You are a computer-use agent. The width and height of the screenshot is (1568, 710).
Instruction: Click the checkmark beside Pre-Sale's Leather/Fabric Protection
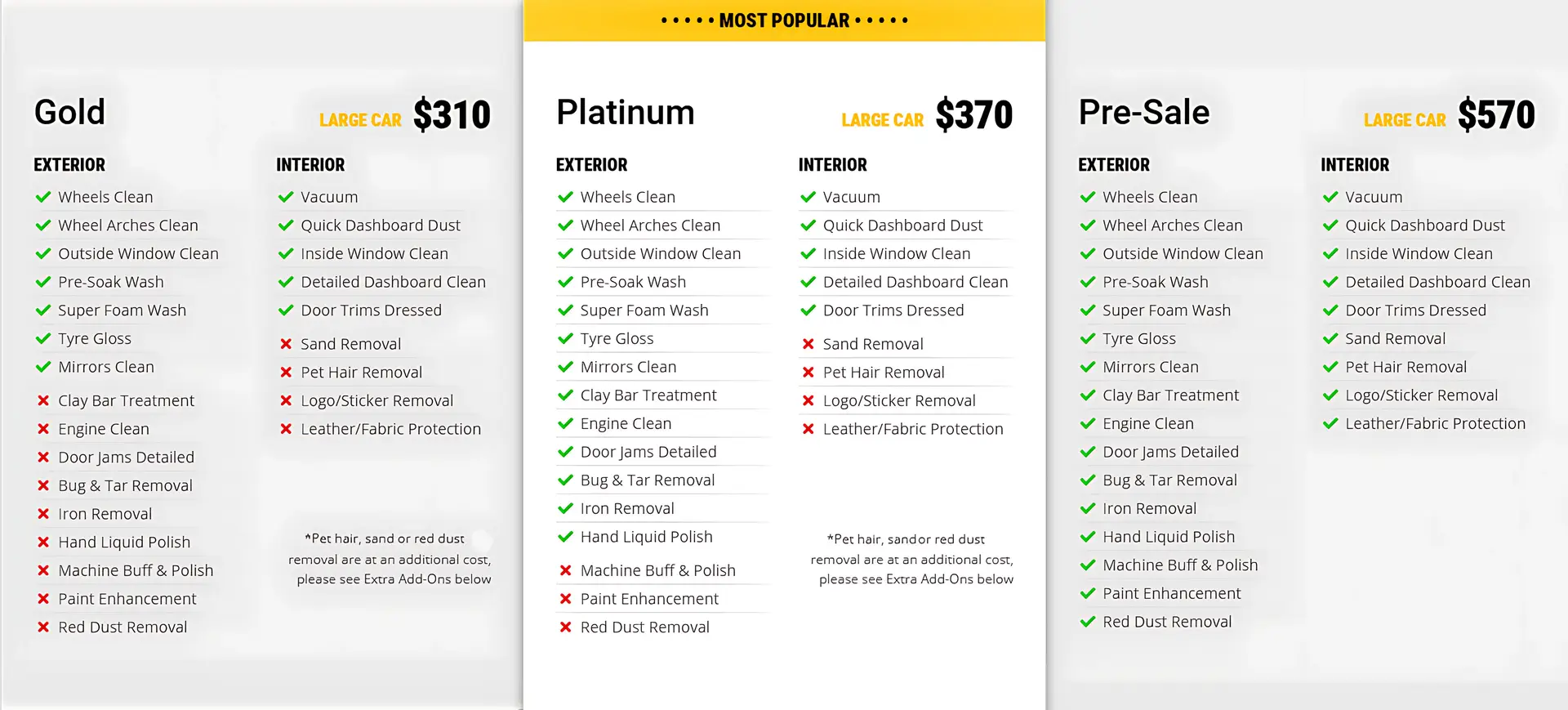(x=1330, y=423)
